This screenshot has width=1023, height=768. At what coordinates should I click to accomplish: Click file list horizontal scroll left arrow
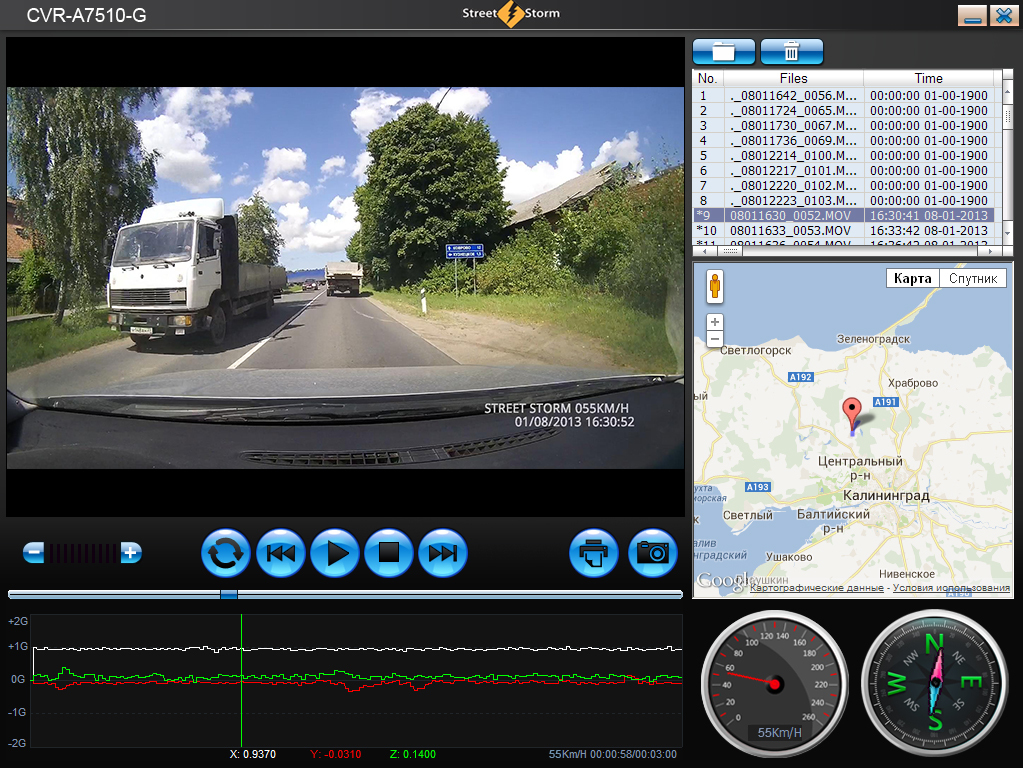coord(703,251)
